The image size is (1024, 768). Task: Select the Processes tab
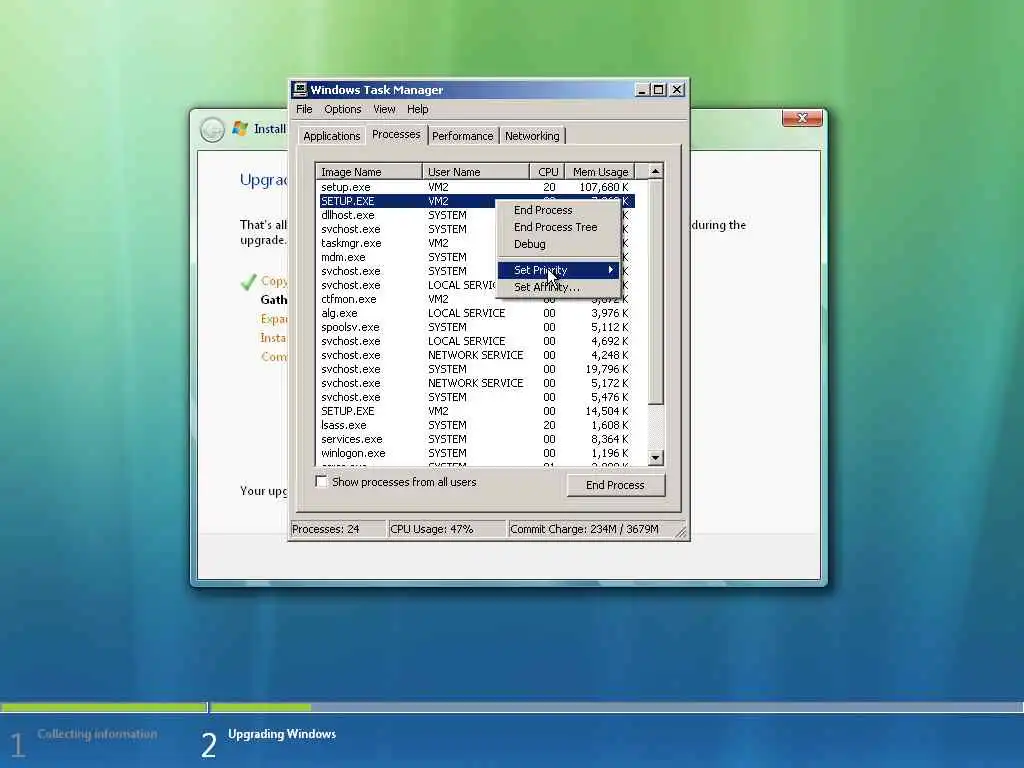coord(396,134)
